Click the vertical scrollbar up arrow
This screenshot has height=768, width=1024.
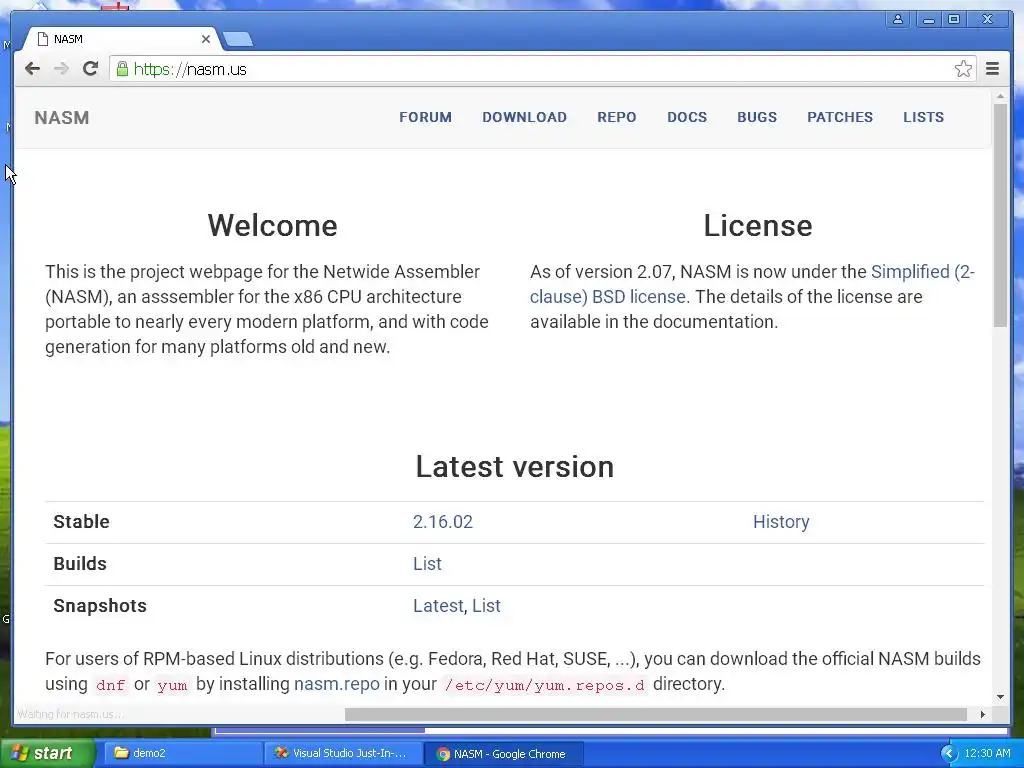coord(1000,97)
